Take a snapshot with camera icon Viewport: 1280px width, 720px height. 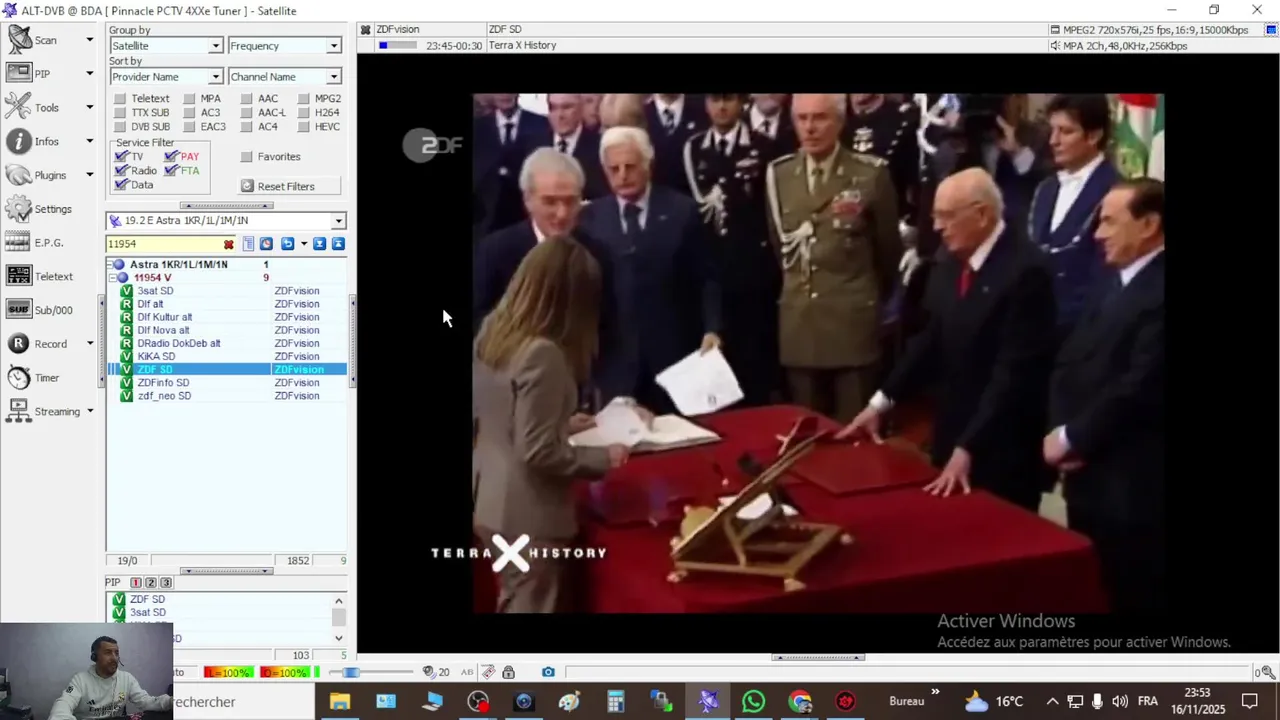click(x=548, y=672)
